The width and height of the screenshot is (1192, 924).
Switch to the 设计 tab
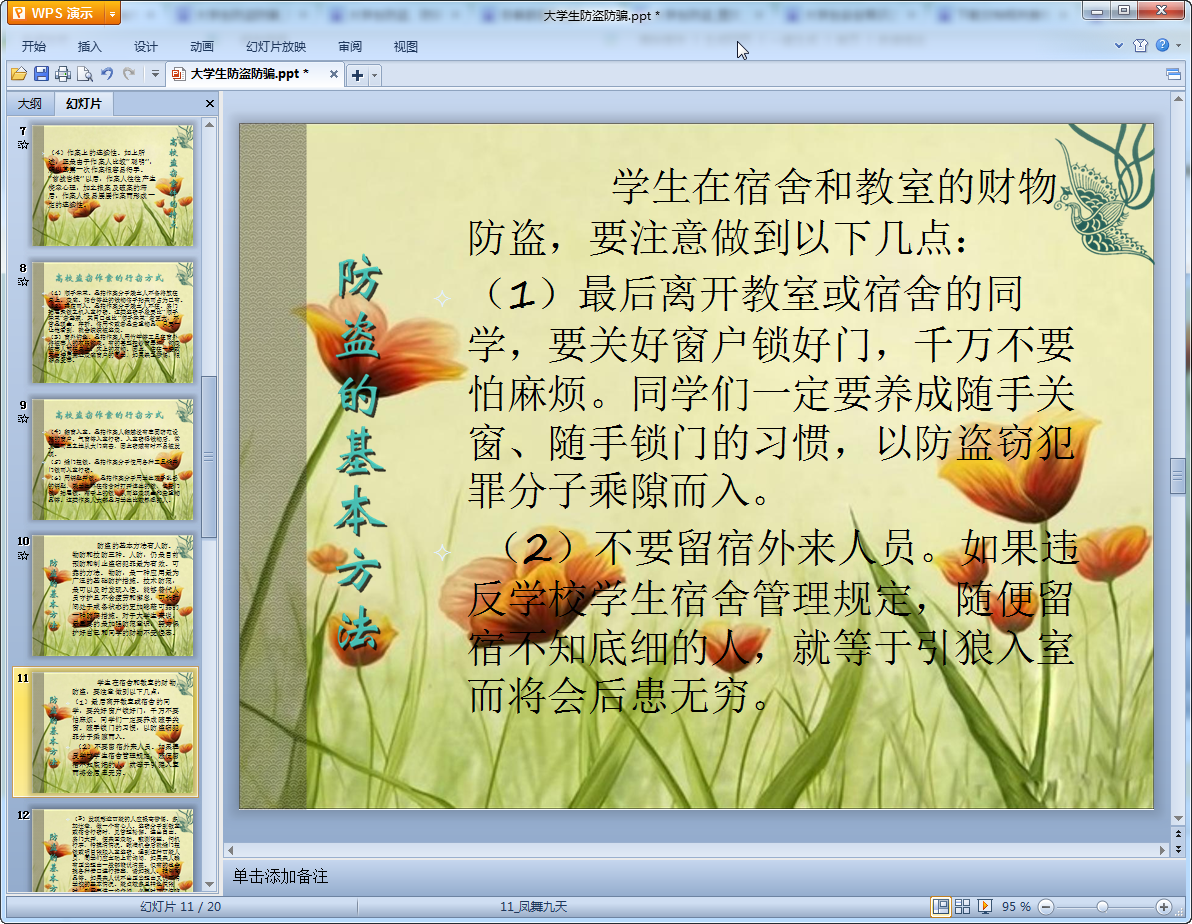(x=146, y=46)
